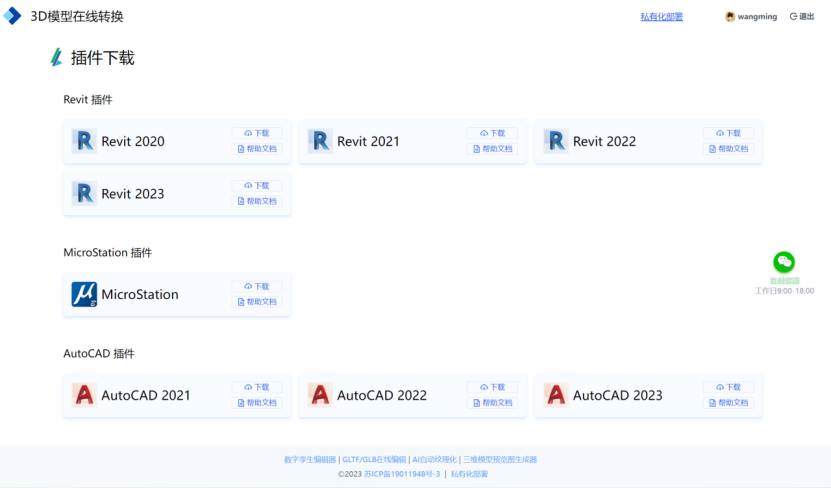Click the AutoCAD 插件 section heading
The image size is (831, 488).
point(99,353)
